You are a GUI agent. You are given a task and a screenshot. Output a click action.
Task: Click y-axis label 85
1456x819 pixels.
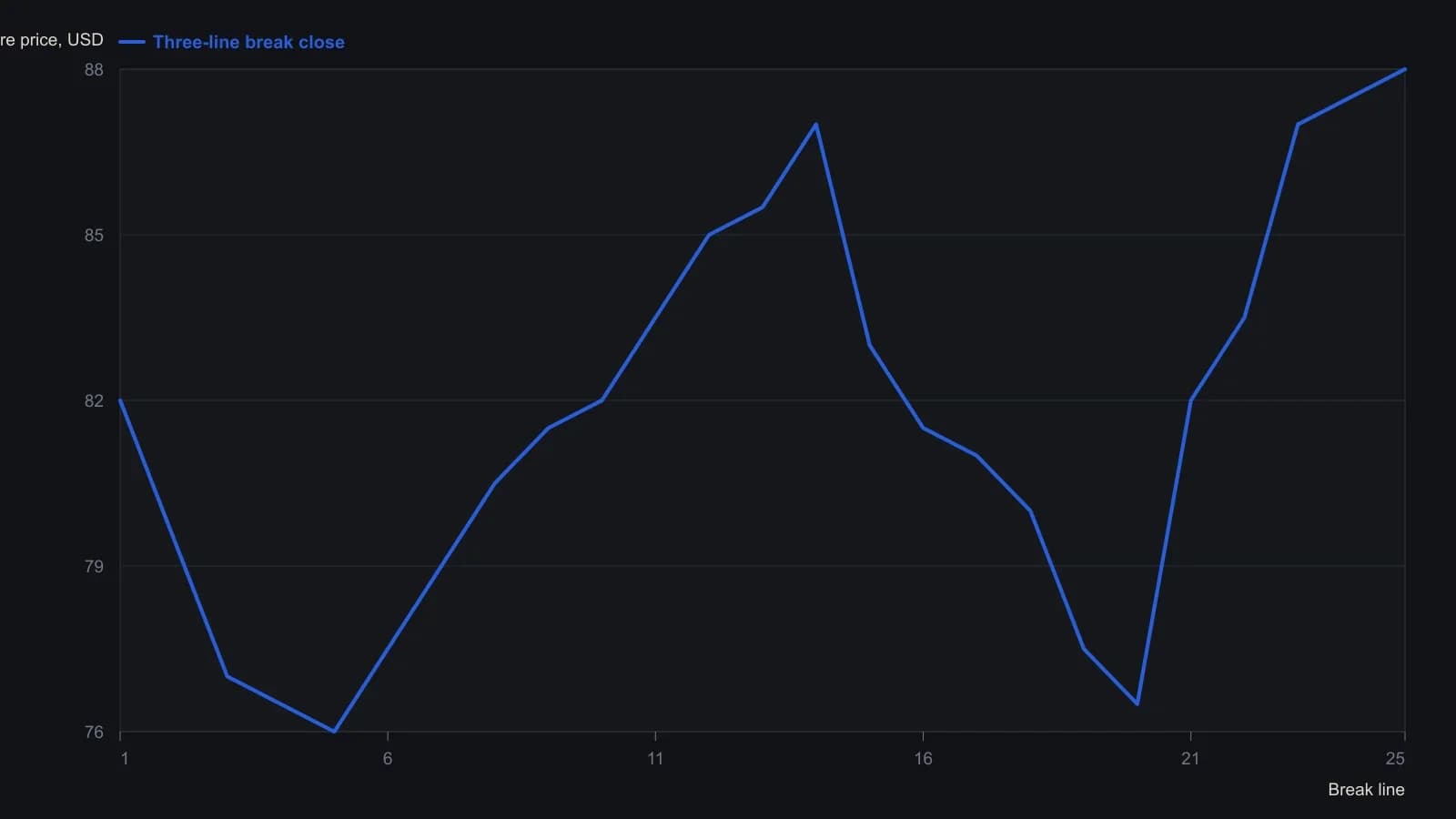[94, 236]
